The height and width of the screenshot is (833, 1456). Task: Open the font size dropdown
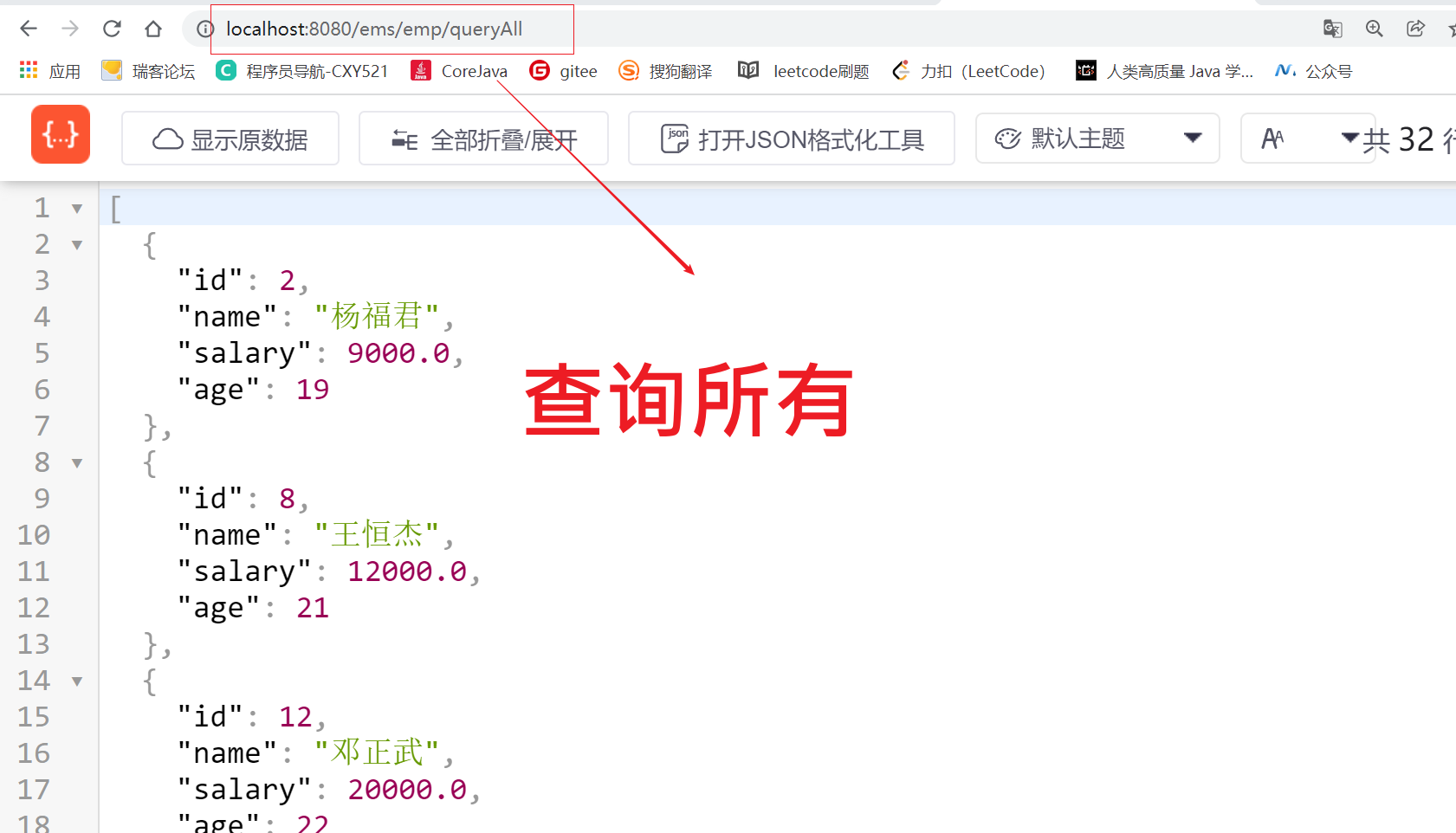(1308, 139)
